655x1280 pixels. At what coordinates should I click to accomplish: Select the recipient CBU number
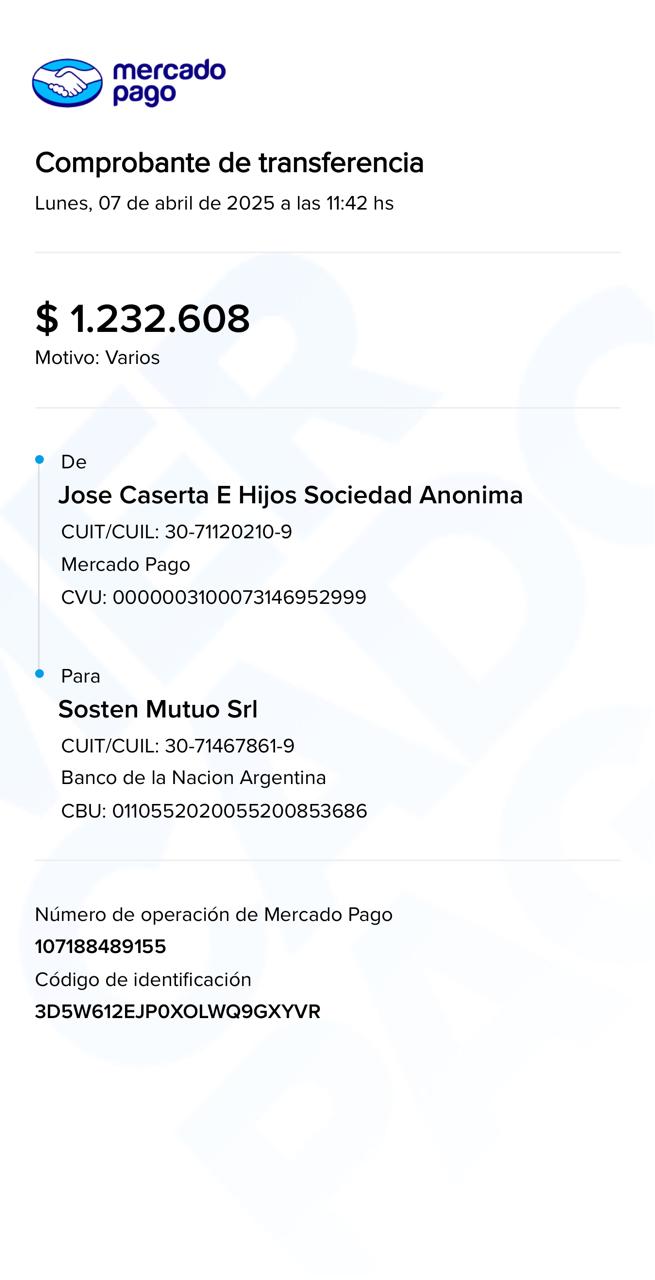coord(239,811)
